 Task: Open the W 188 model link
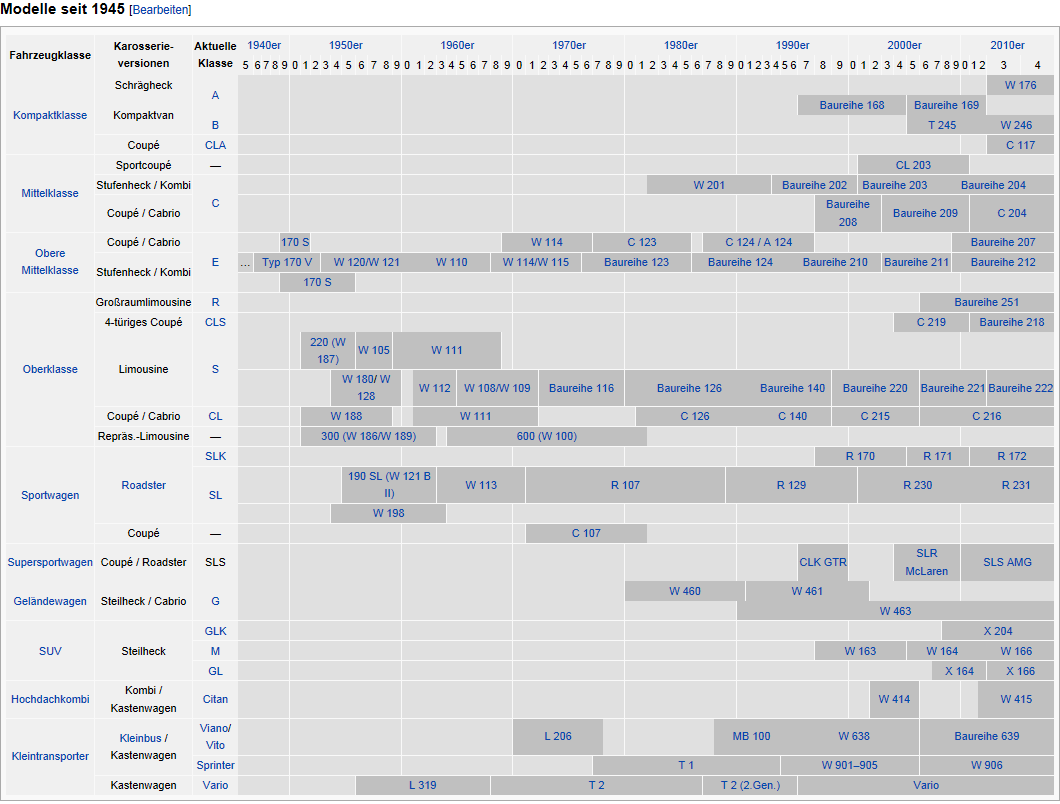click(x=346, y=417)
